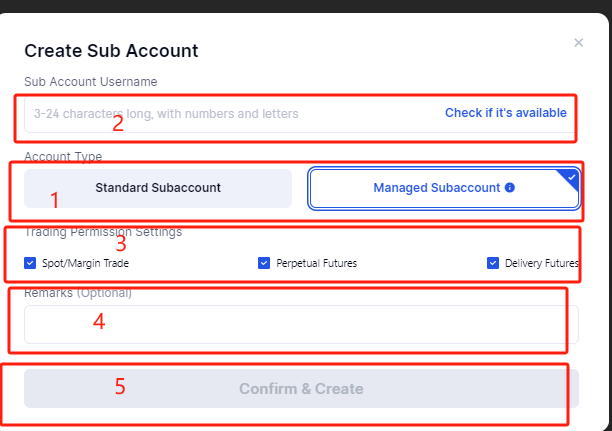Disable the Delivery Futures permission checkbox
Image resolution: width=612 pixels, height=431 pixels.
(494, 263)
